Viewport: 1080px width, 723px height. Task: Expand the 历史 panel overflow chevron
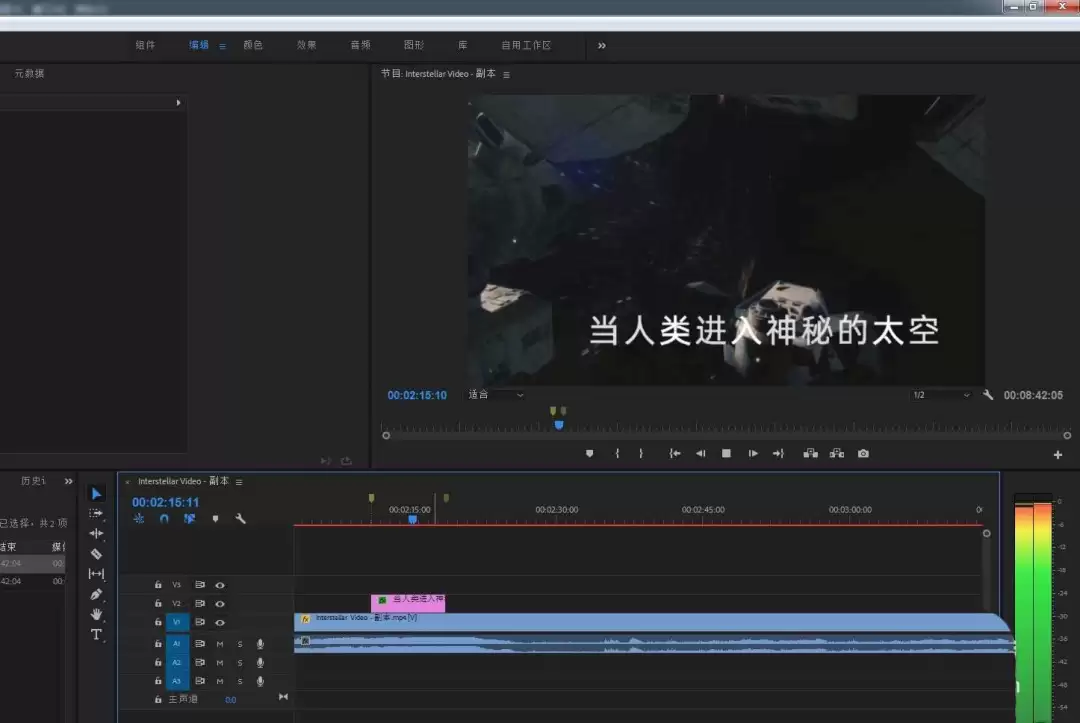click(68, 481)
